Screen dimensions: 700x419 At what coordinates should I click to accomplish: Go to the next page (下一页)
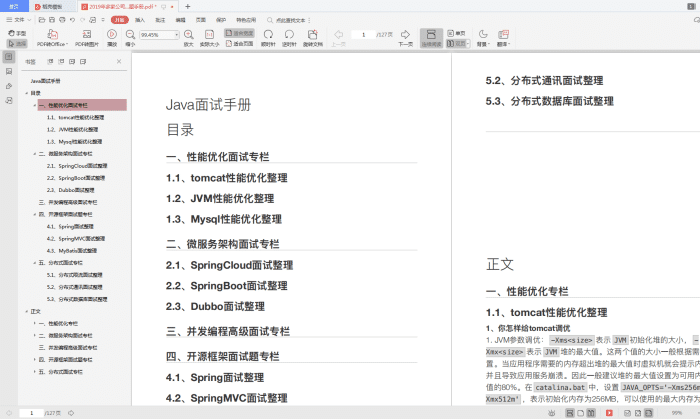(405, 38)
